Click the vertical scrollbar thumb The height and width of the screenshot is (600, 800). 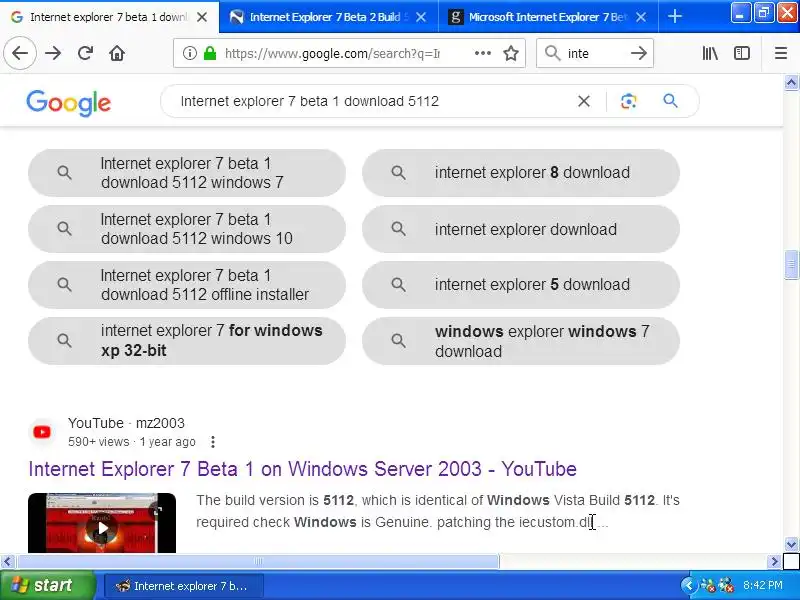pos(791,265)
